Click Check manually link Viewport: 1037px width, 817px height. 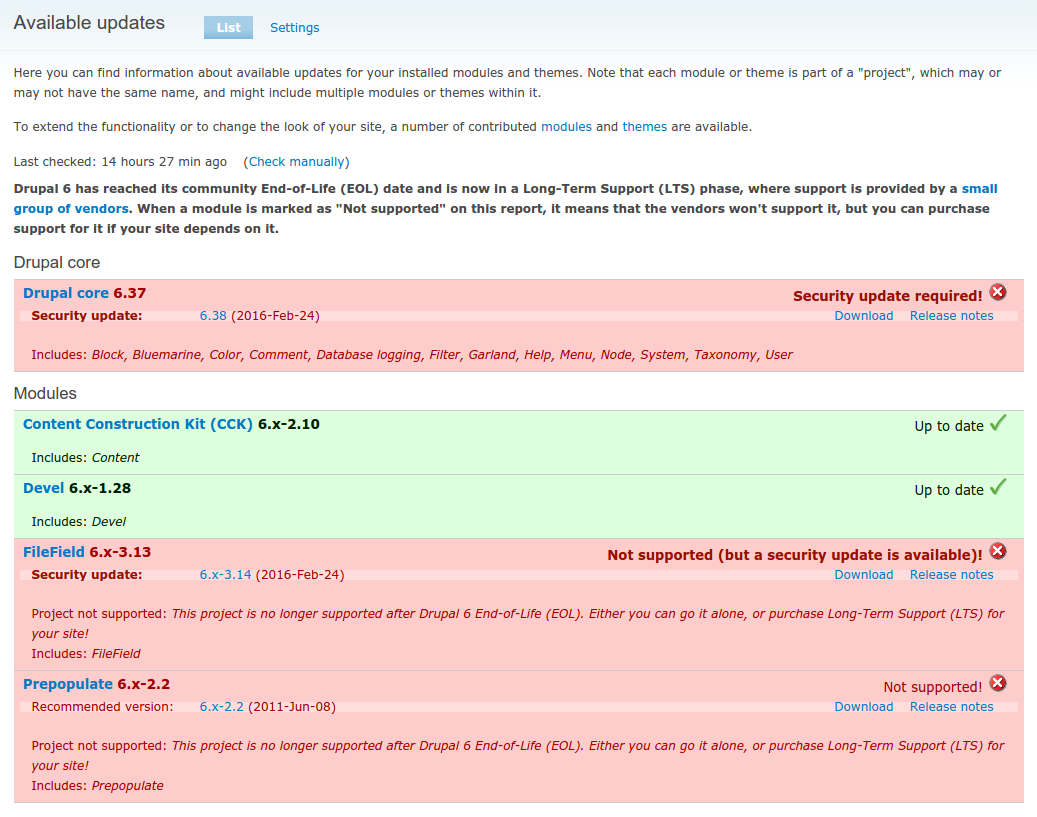pyautogui.click(x=296, y=161)
